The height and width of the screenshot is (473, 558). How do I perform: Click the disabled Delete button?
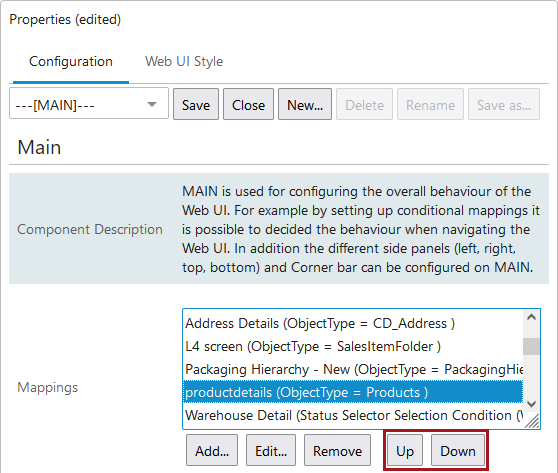[364, 104]
